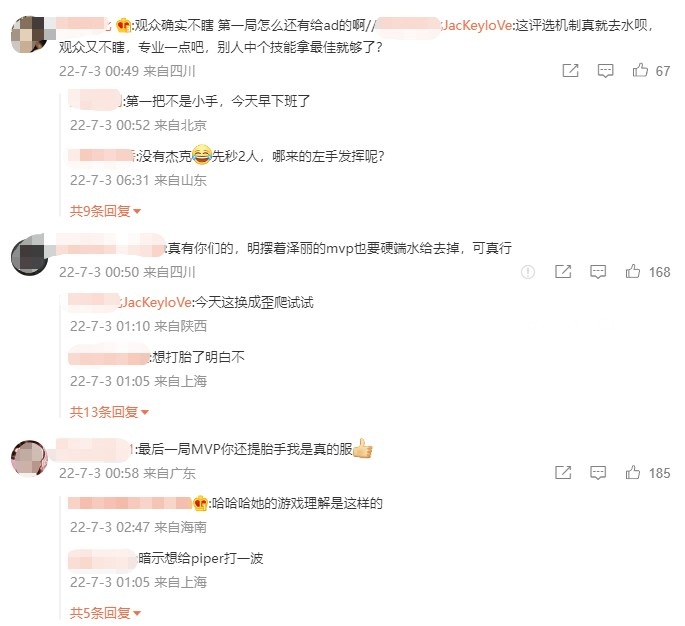Screen dimensions: 685x626
Task: Share the comment from 广东
Action: [563, 473]
